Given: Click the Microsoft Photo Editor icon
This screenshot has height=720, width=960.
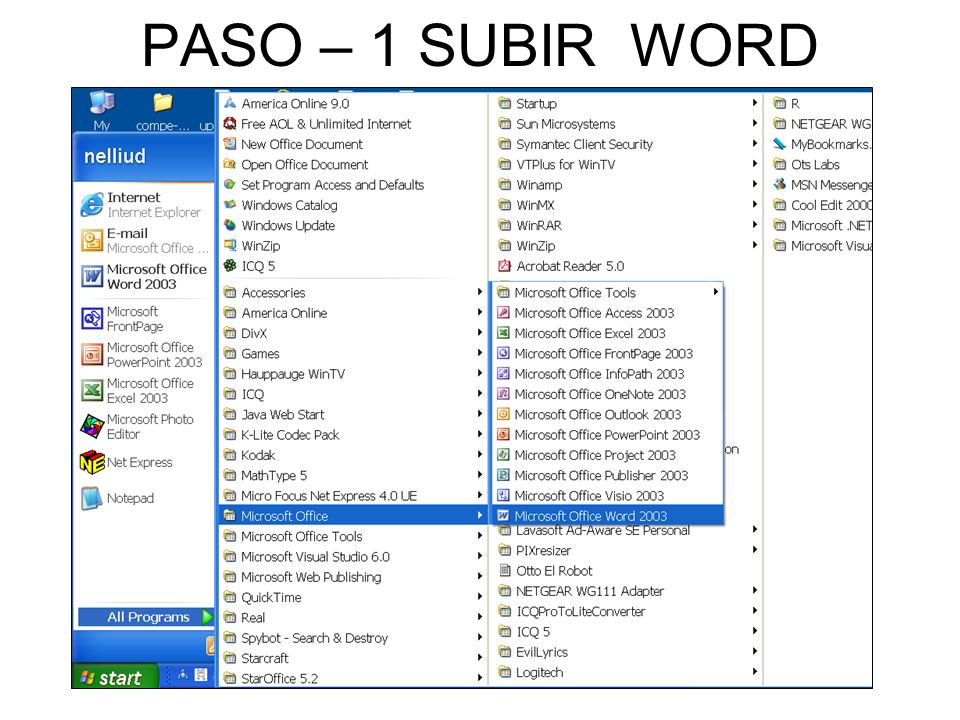Looking at the screenshot, I should 92,426.
